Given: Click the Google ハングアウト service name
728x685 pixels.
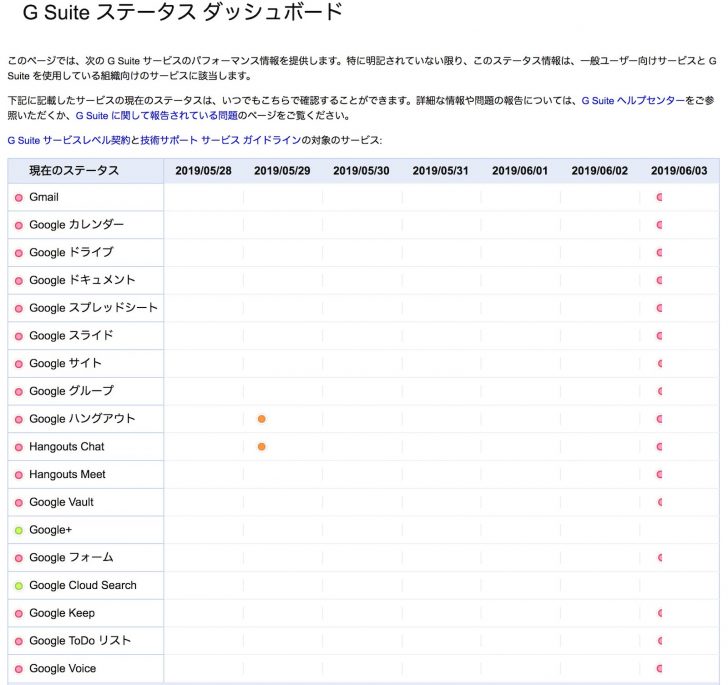Looking at the screenshot, I should click(82, 419).
